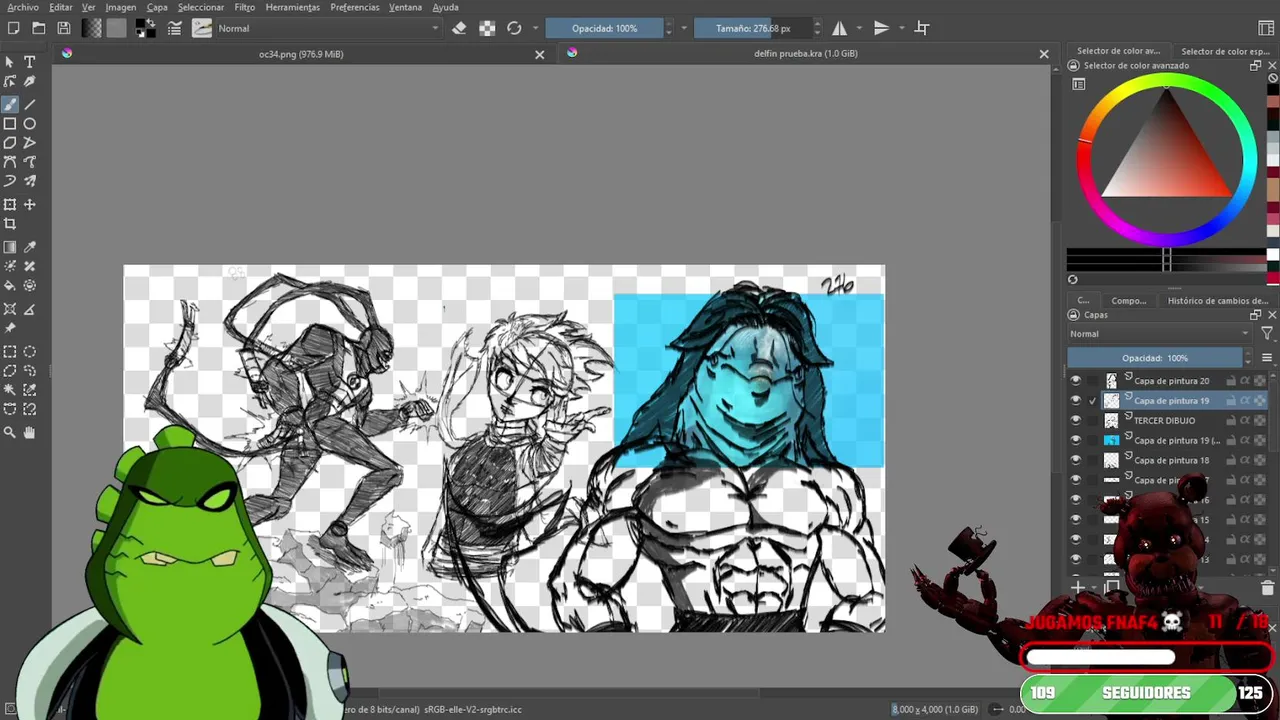This screenshot has width=1280, height=720.
Task: Save the document using floppy icon
Action: (63, 28)
